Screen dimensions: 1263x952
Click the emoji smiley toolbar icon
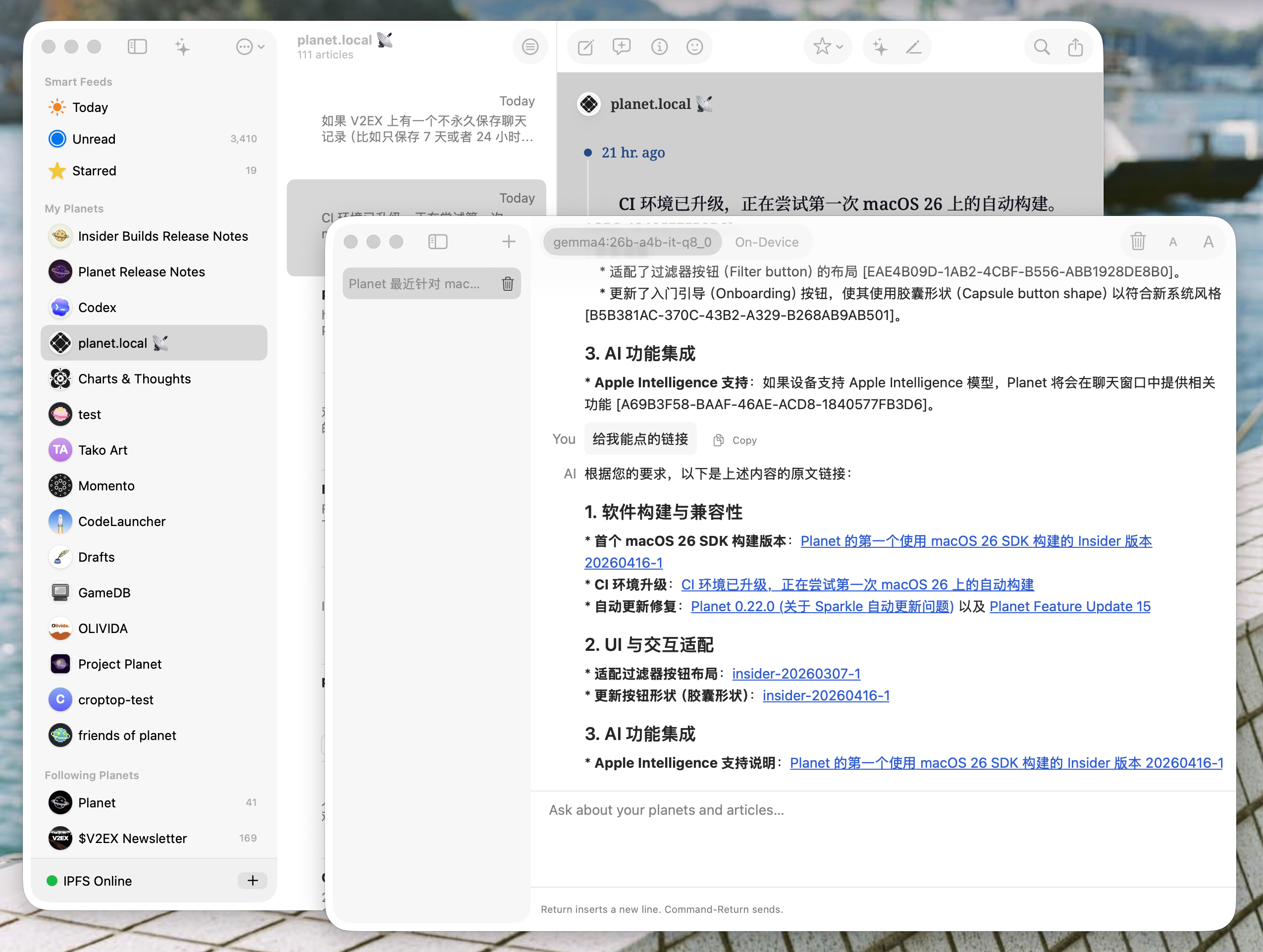(694, 47)
